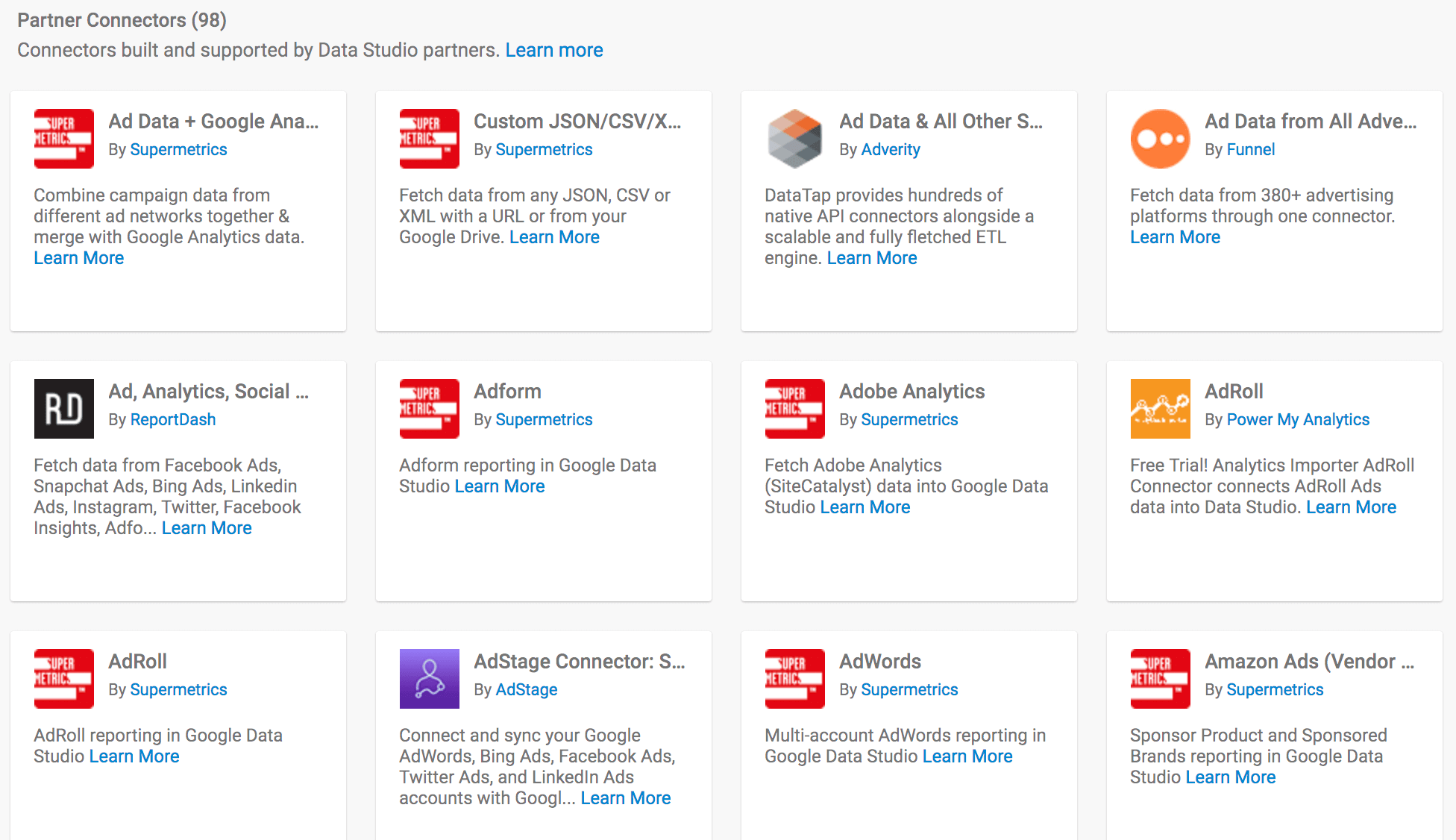
Task: Open Learn More on Ad Data + Google Analytics card
Action: [79, 258]
